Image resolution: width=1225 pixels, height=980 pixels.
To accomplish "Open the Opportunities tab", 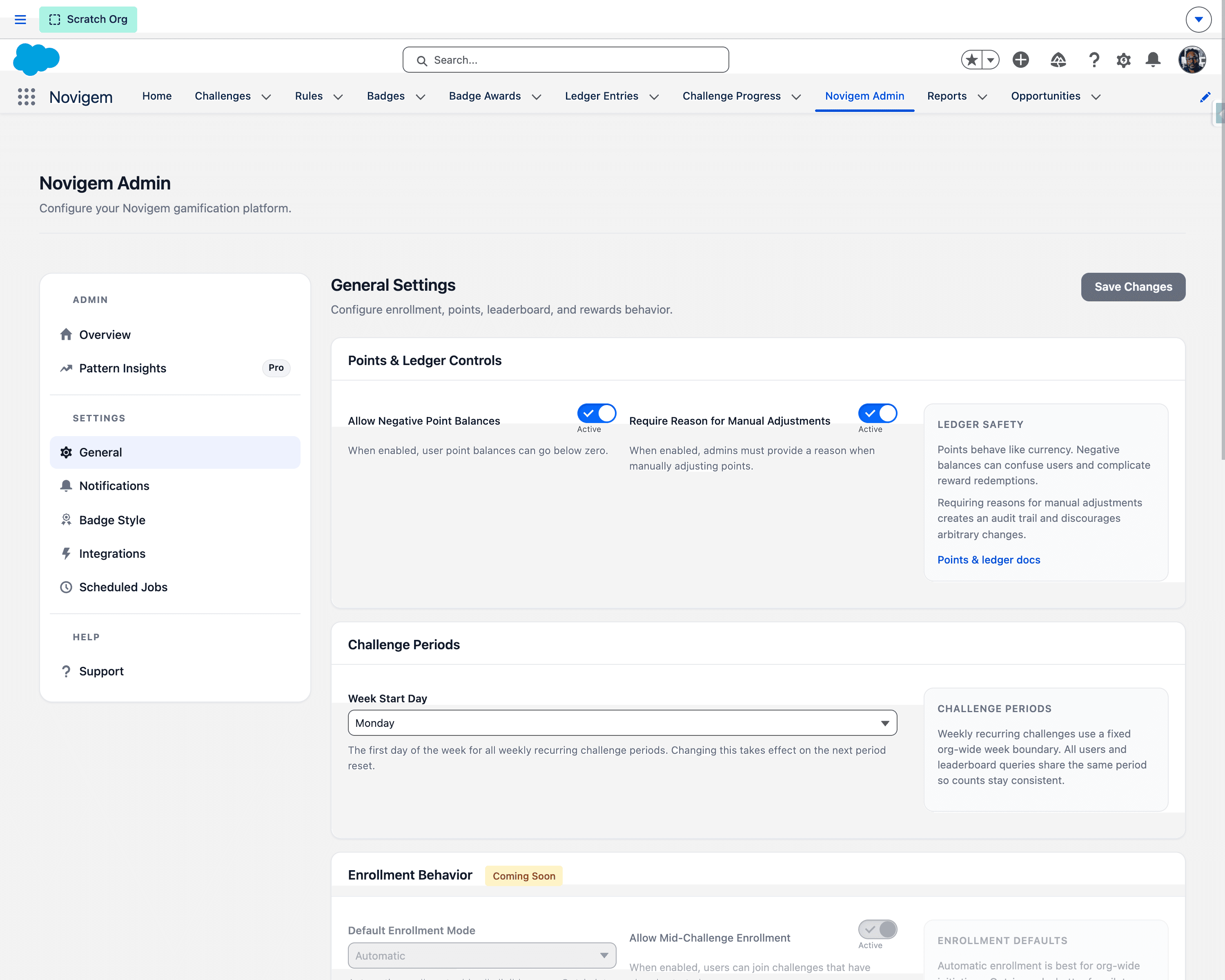I will click(1045, 96).
